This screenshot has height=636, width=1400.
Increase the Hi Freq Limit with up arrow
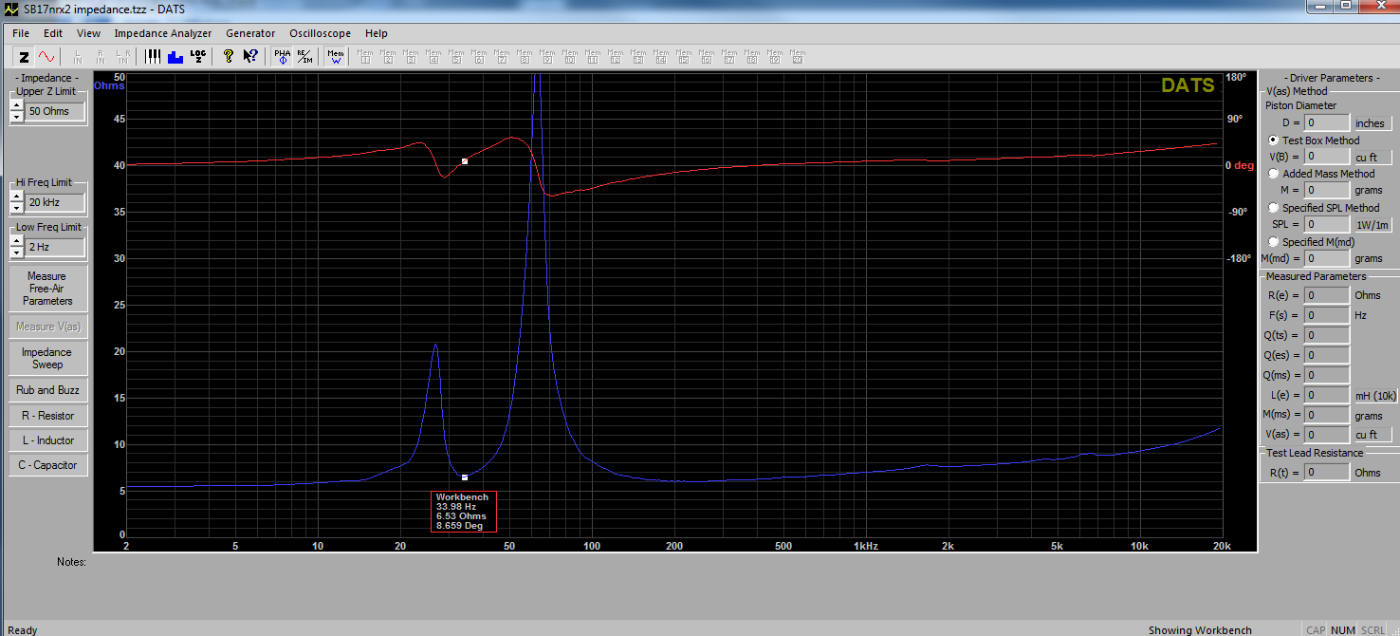(16, 197)
